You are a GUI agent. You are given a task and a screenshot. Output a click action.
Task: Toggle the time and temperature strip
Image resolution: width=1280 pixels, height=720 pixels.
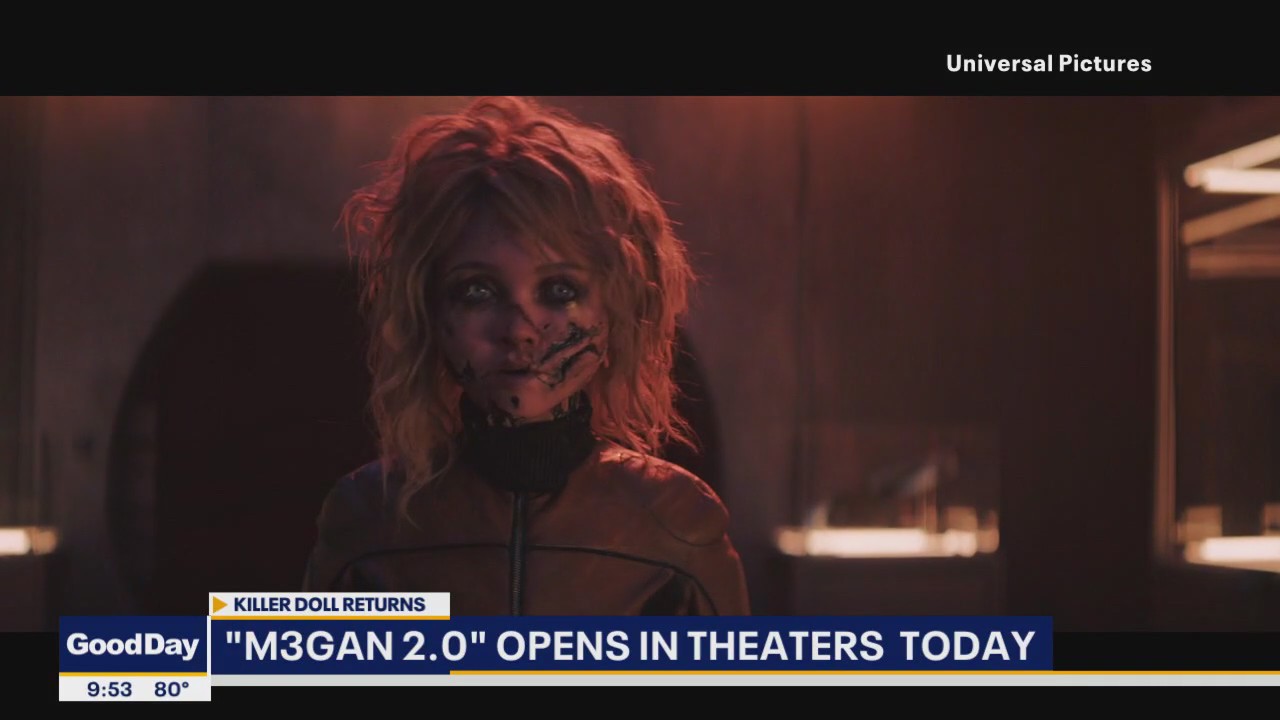coord(134,689)
